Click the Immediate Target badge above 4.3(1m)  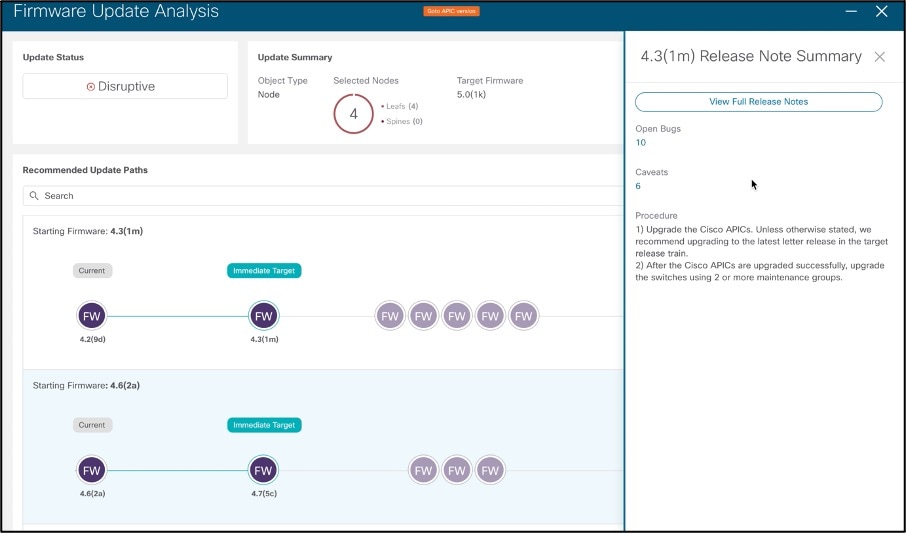coord(264,270)
